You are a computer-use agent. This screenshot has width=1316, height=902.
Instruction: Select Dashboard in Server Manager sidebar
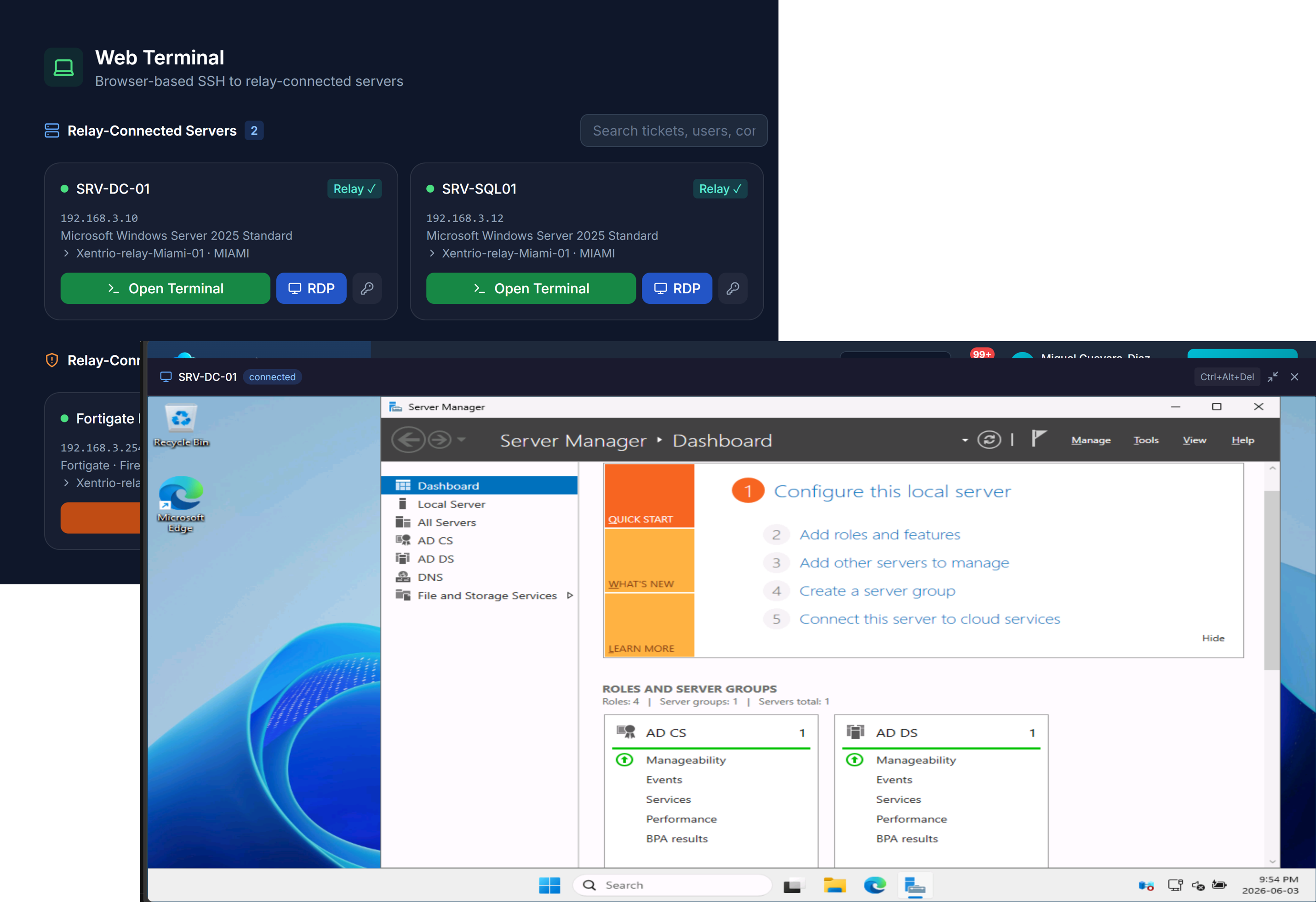click(480, 486)
